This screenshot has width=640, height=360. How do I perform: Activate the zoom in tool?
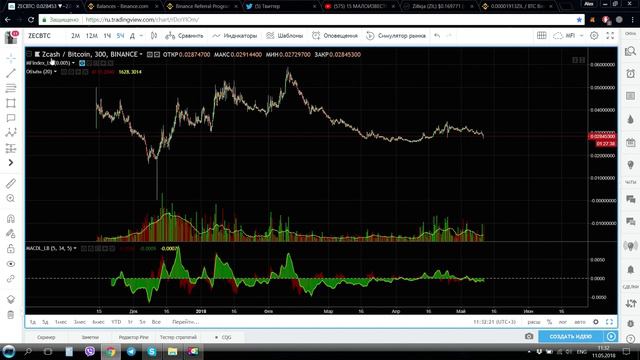pyautogui.click(x=11, y=198)
